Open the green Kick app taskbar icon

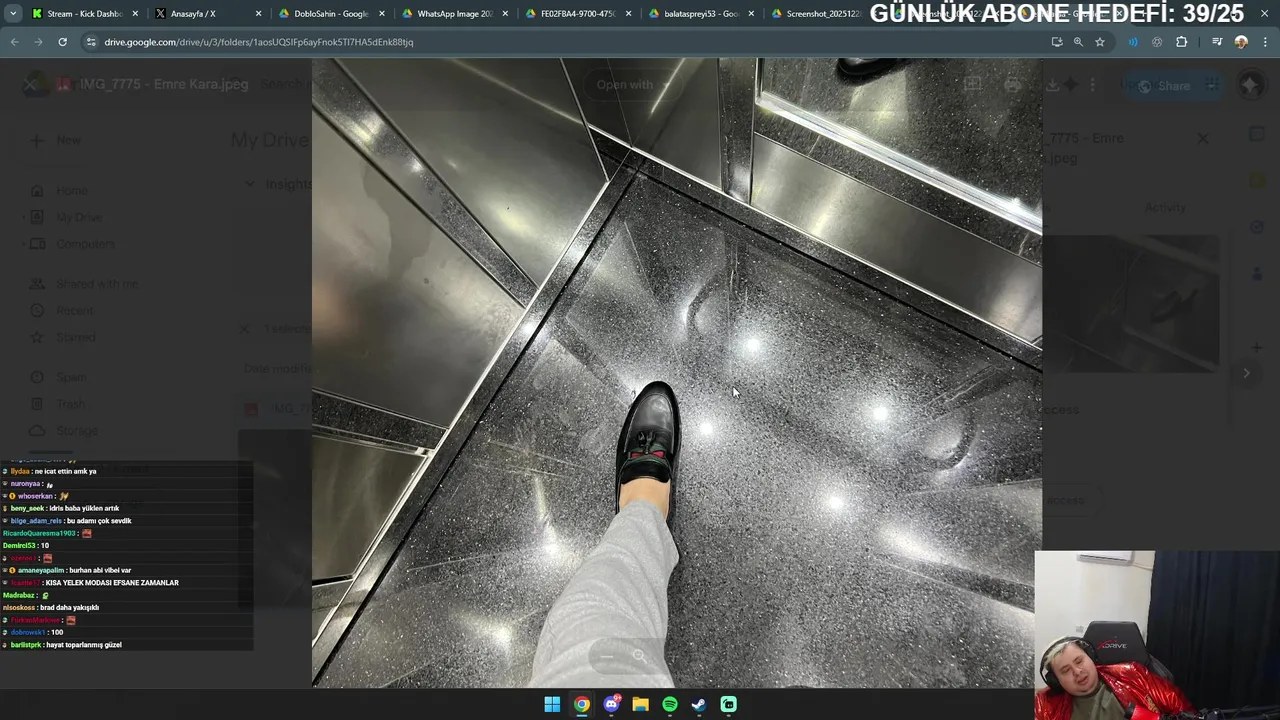[729, 704]
